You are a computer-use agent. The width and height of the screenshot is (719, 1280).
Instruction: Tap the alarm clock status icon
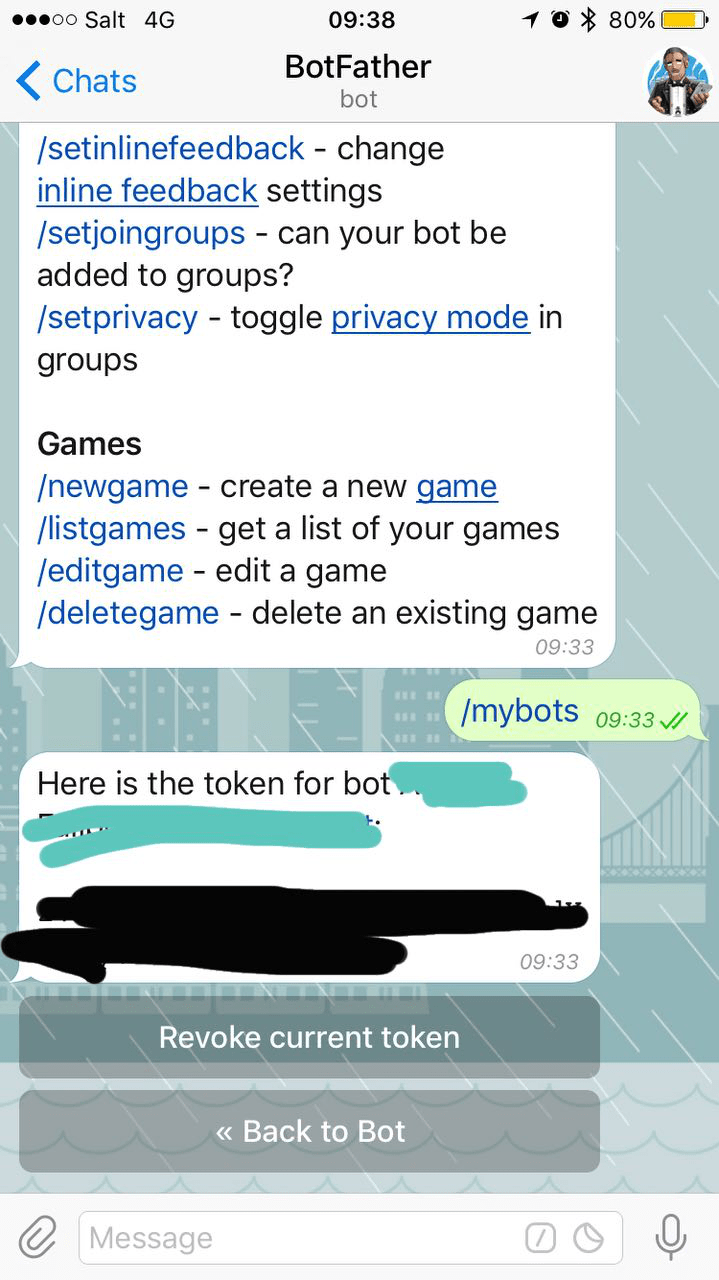pos(560,19)
